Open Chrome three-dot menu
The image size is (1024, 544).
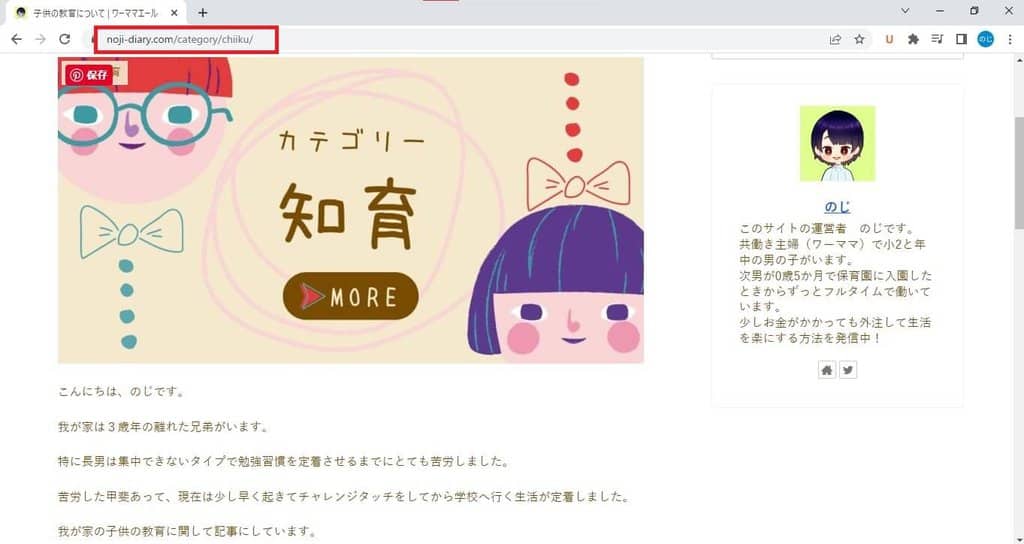coord(1010,40)
